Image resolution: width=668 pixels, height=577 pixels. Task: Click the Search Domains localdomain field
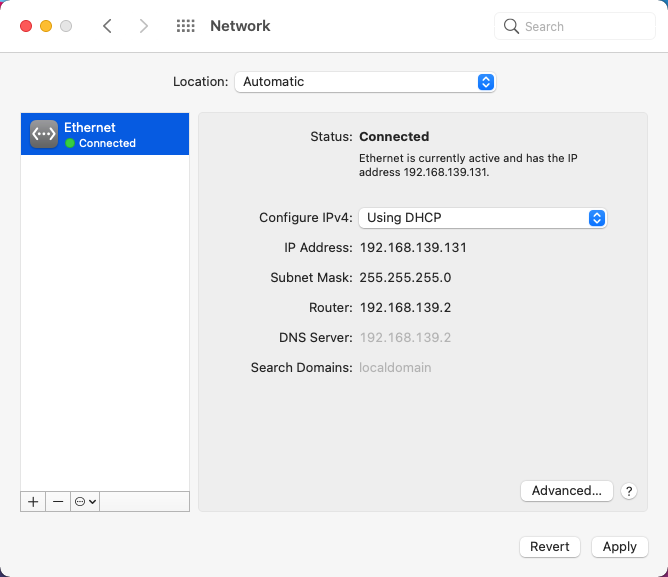[395, 368]
